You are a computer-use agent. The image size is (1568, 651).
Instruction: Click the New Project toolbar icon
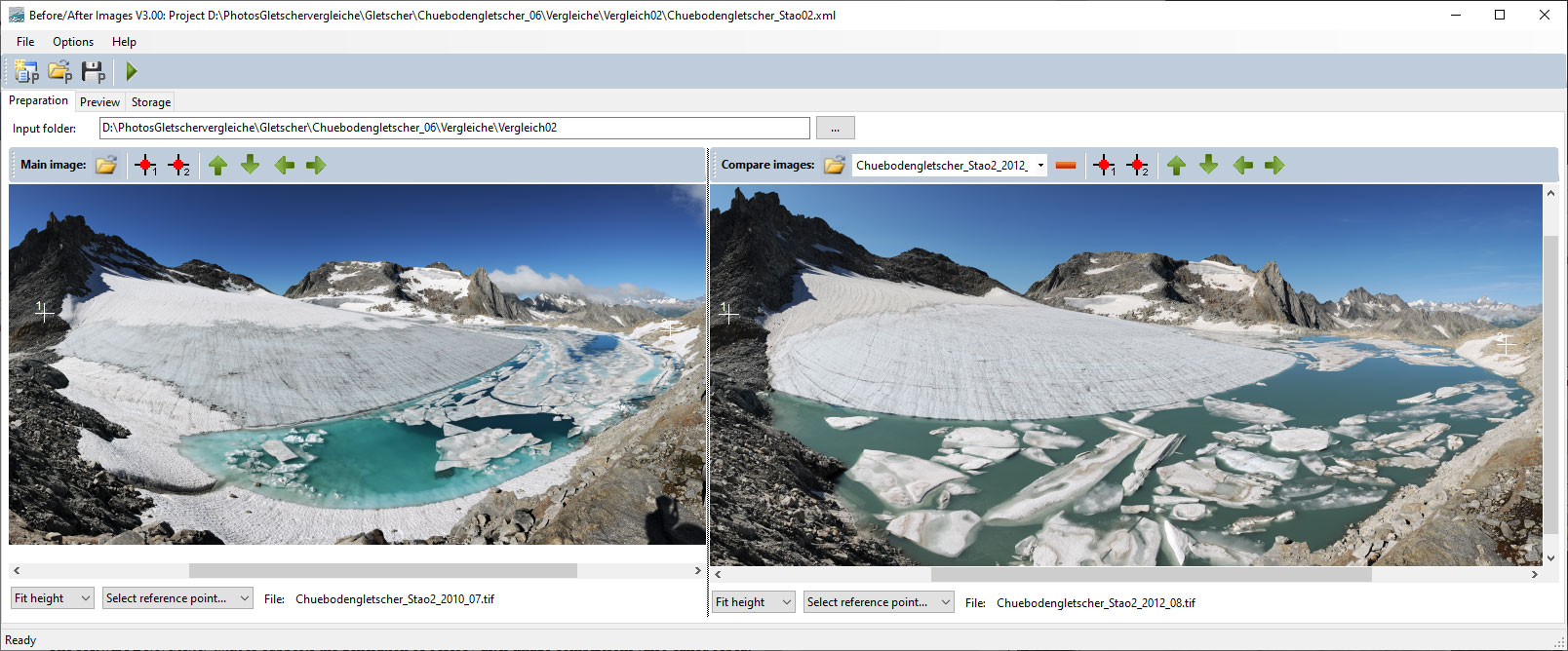[x=26, y=71]
